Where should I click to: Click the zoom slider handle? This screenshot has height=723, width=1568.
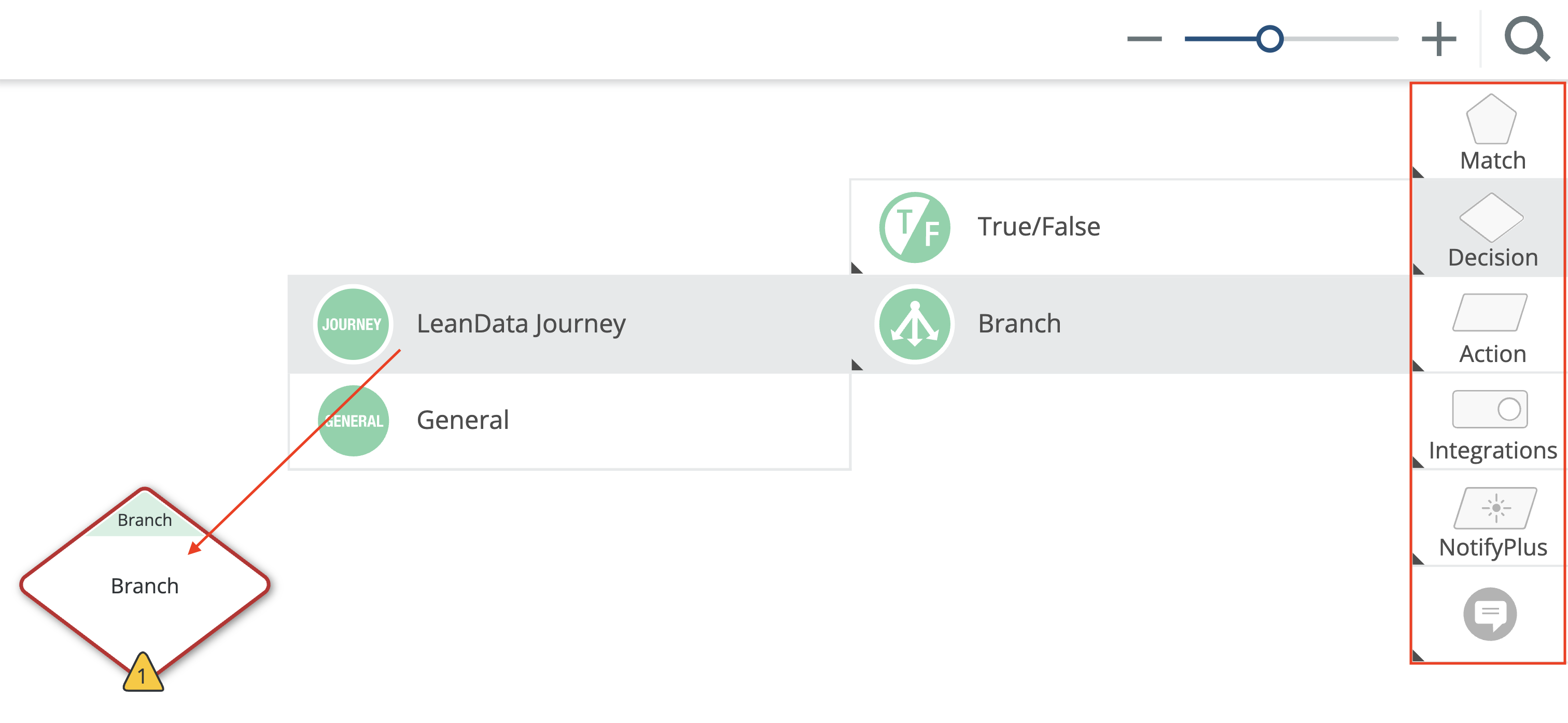[x=1270, y=39]
